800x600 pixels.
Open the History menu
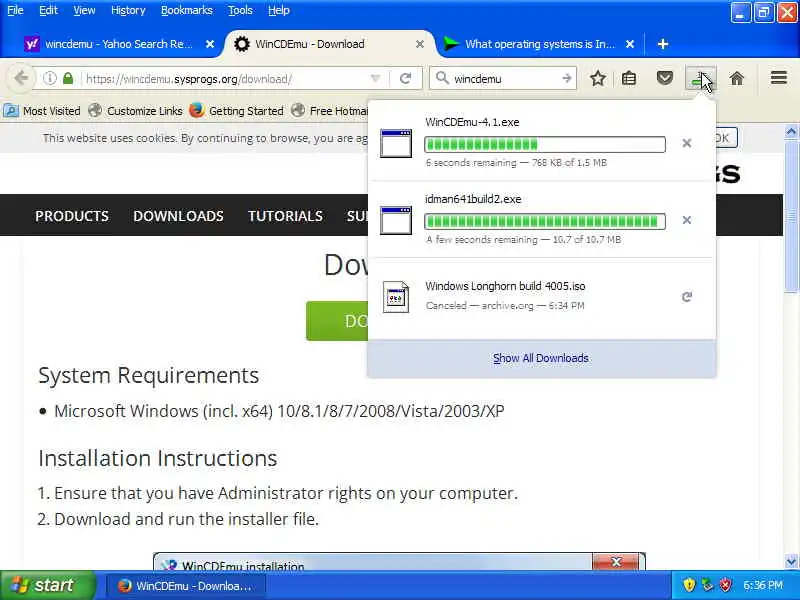click(128, 10)
